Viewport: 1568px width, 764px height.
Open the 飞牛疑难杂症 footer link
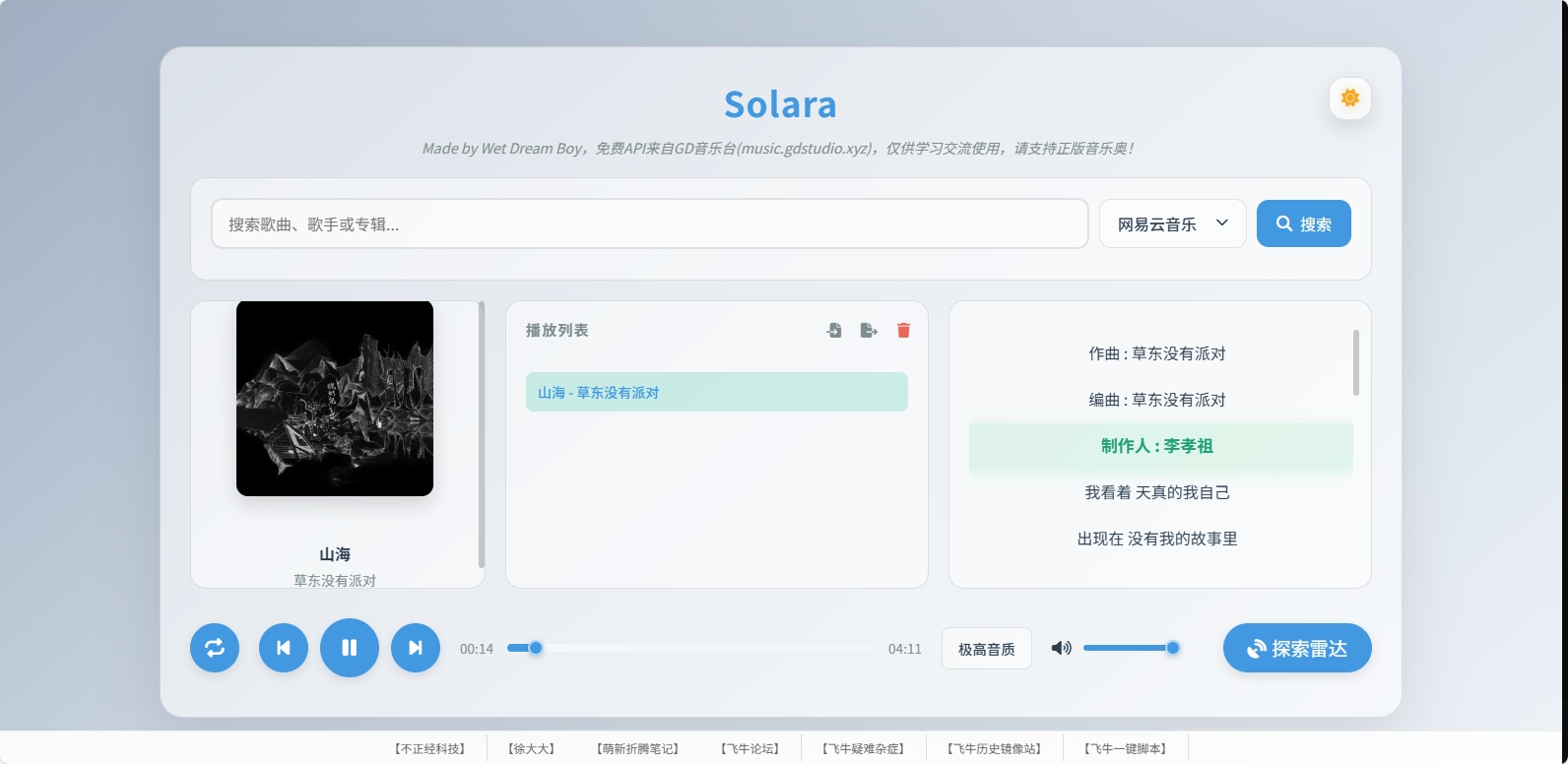coord(863,749)
